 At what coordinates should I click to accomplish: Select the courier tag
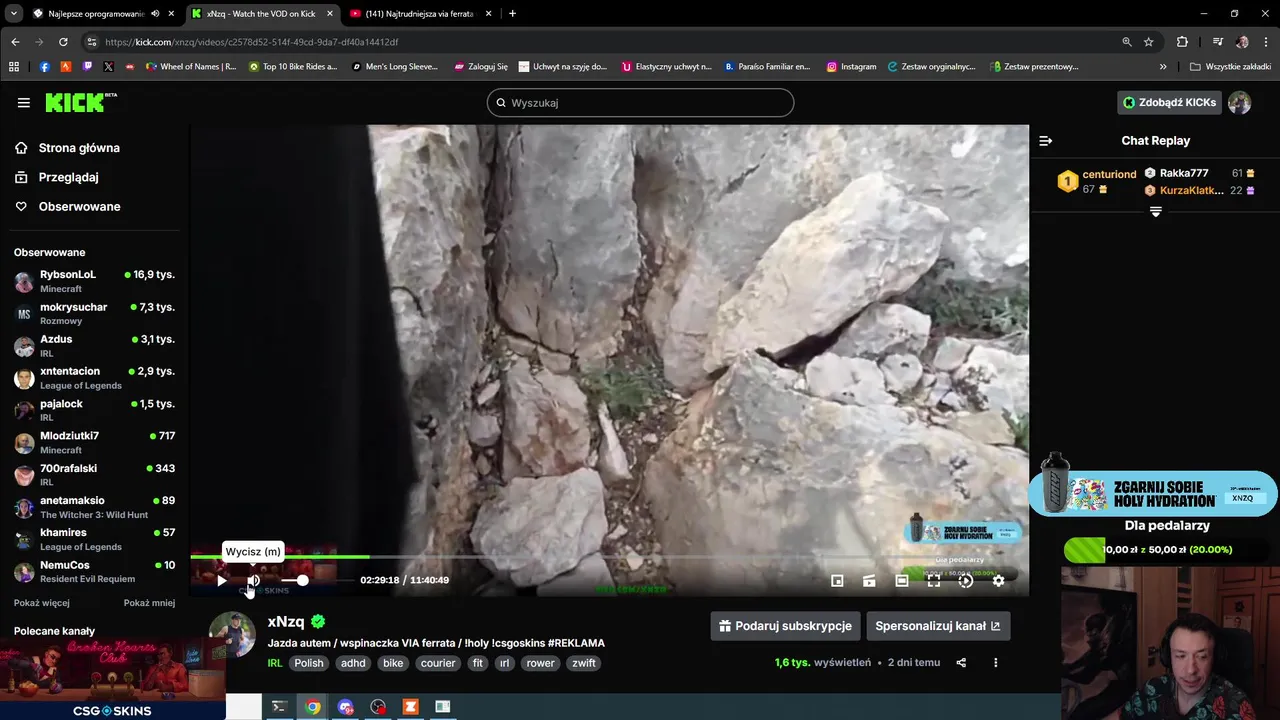point(438,663)
